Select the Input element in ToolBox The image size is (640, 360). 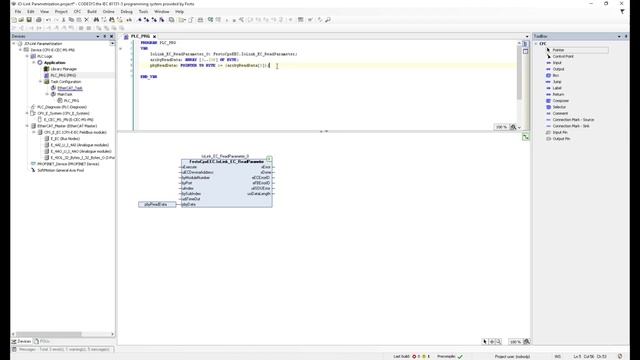point(557,63)
